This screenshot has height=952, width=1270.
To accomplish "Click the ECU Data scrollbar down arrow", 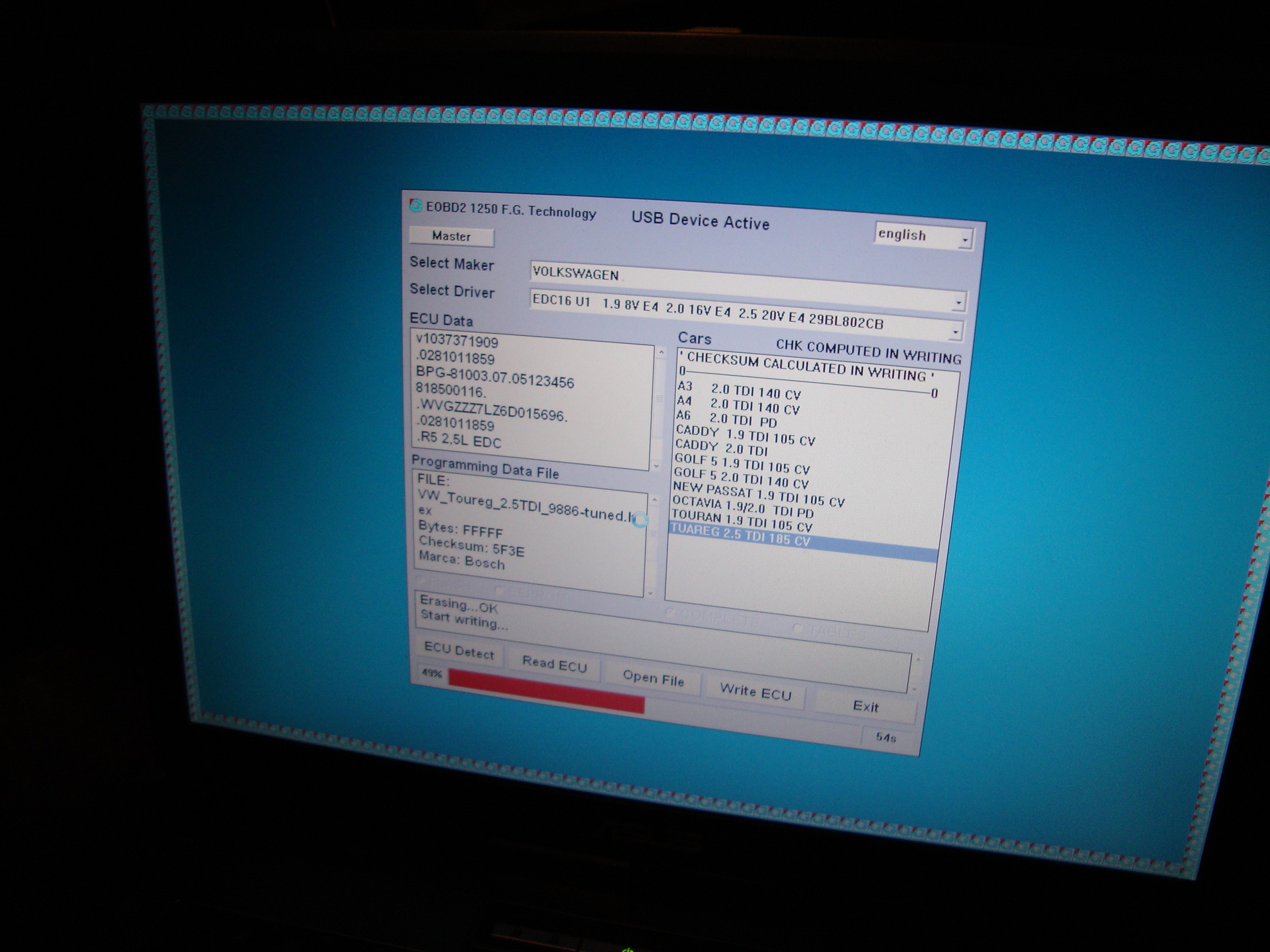I will click(x=657, y=465).
